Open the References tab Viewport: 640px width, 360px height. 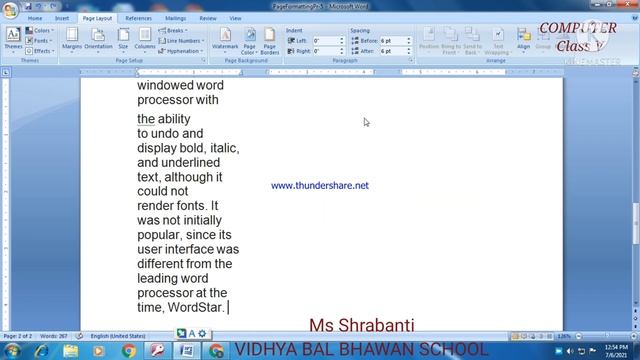[138, 18]
